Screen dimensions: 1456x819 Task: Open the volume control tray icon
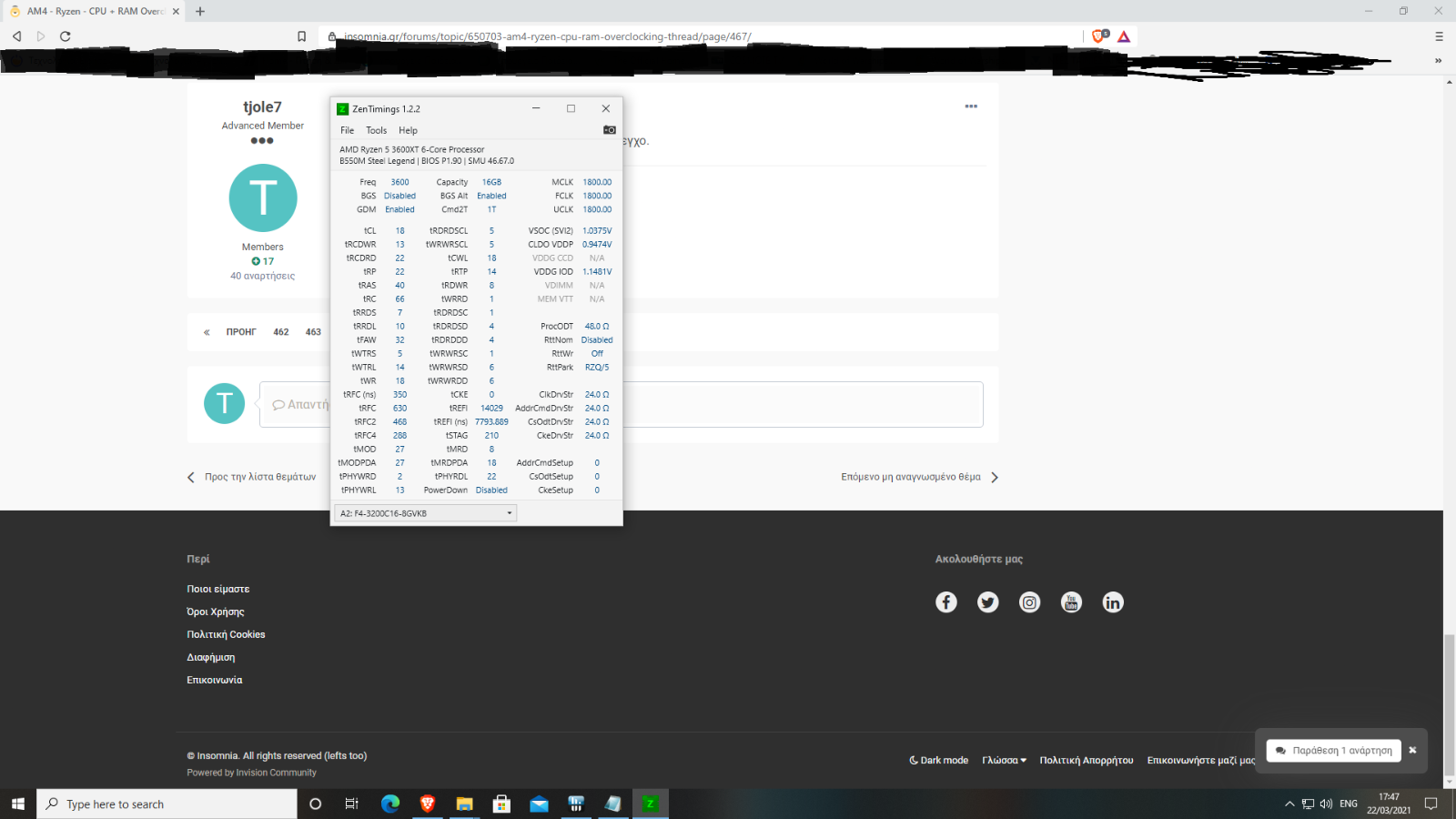(1326, 804)
